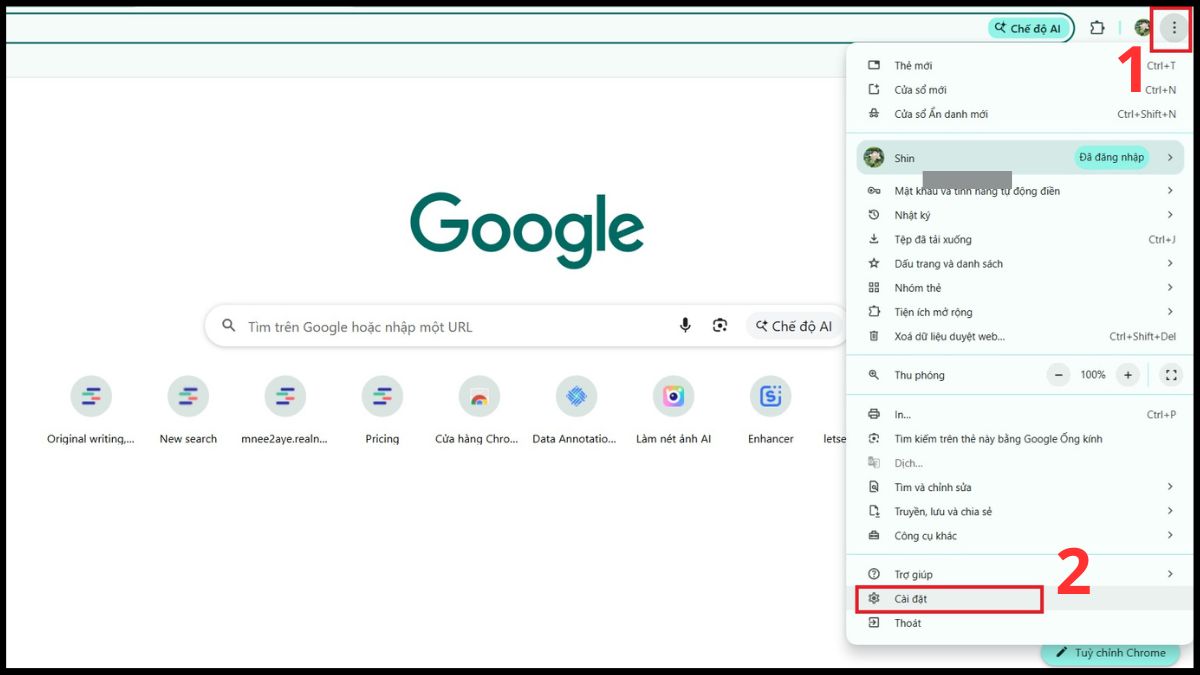Screen dimensions: 1200x675
Task: Expand Tìm và chỉnh sửa submenu
Action: (1021, 487)
